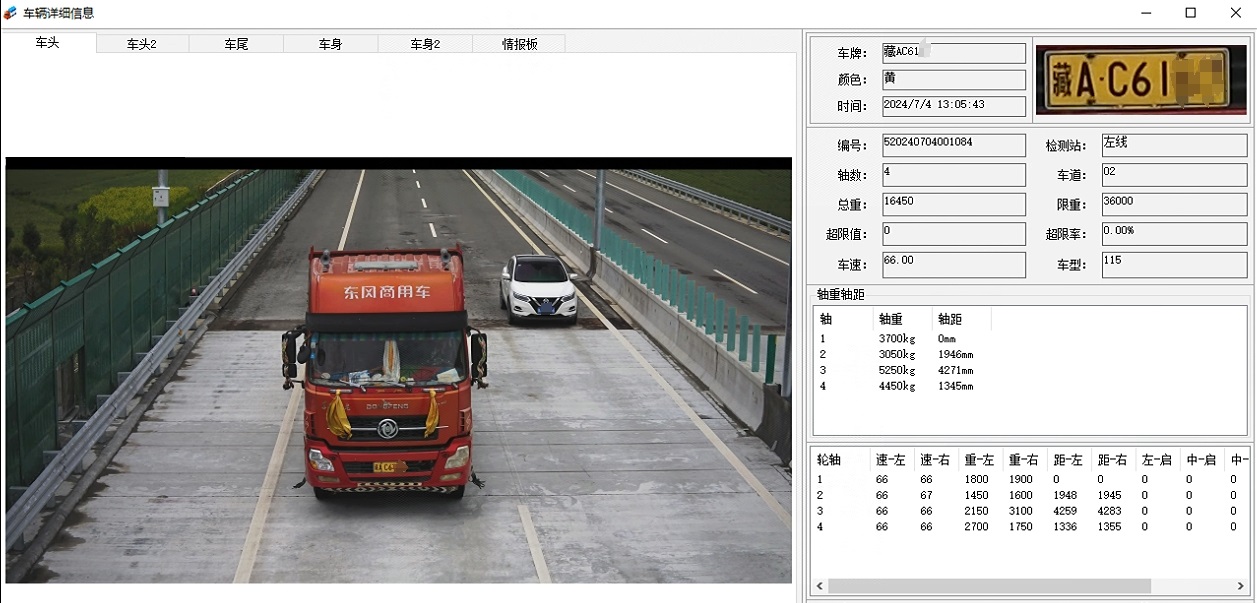Viewport: 1257px width, 603px height.
Task: Click the 限重 field showing 36000
Action: pyautogui.click(x=1173, y=203)
